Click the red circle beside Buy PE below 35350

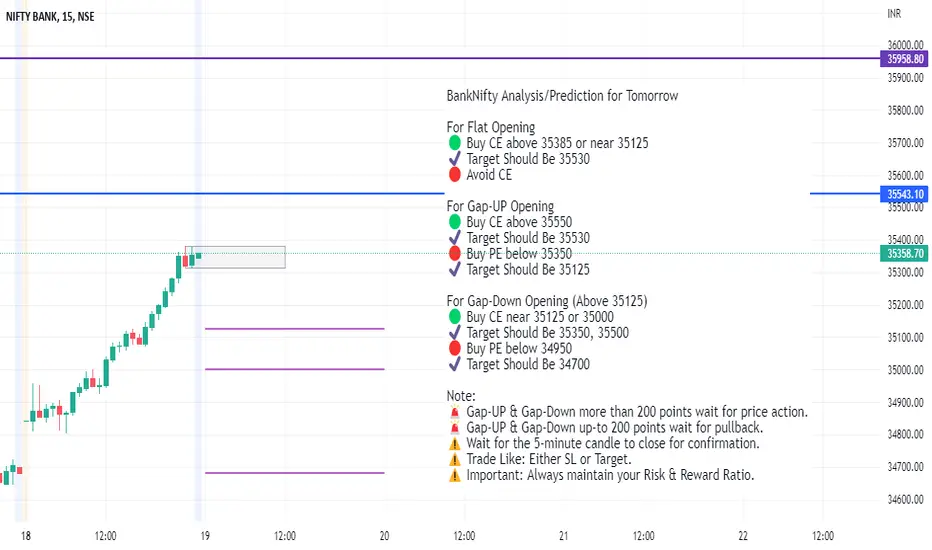point(455,254)
